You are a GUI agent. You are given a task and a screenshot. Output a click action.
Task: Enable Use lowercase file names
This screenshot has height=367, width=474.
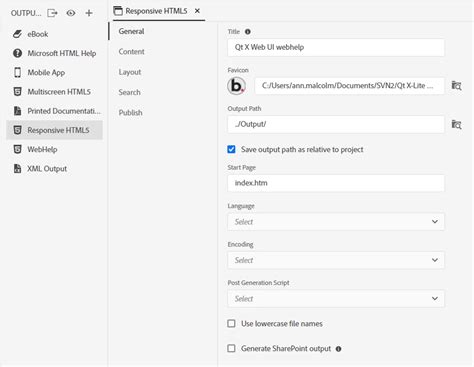231,324
